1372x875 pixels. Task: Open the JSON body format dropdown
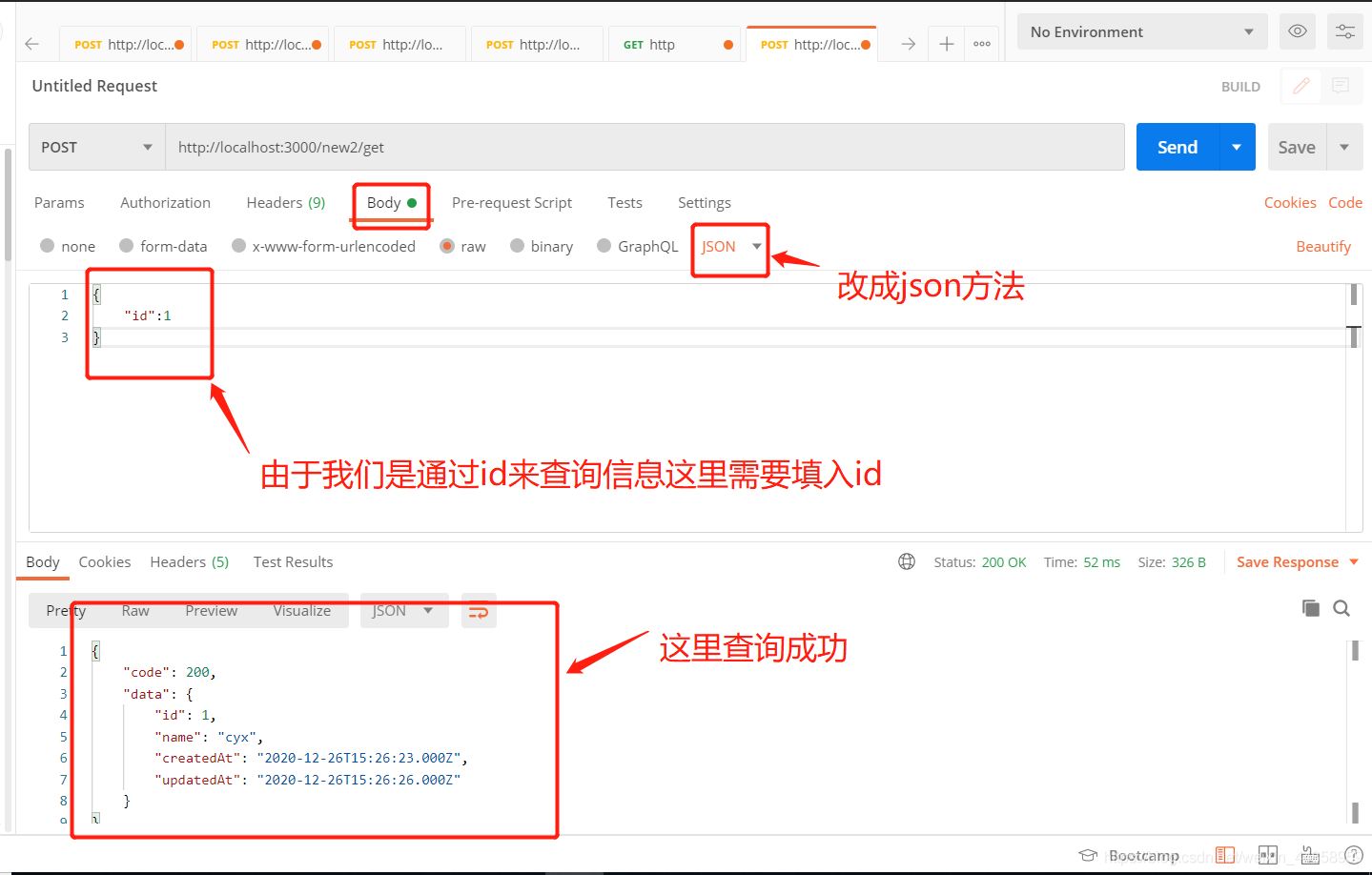tap(729, 246)
